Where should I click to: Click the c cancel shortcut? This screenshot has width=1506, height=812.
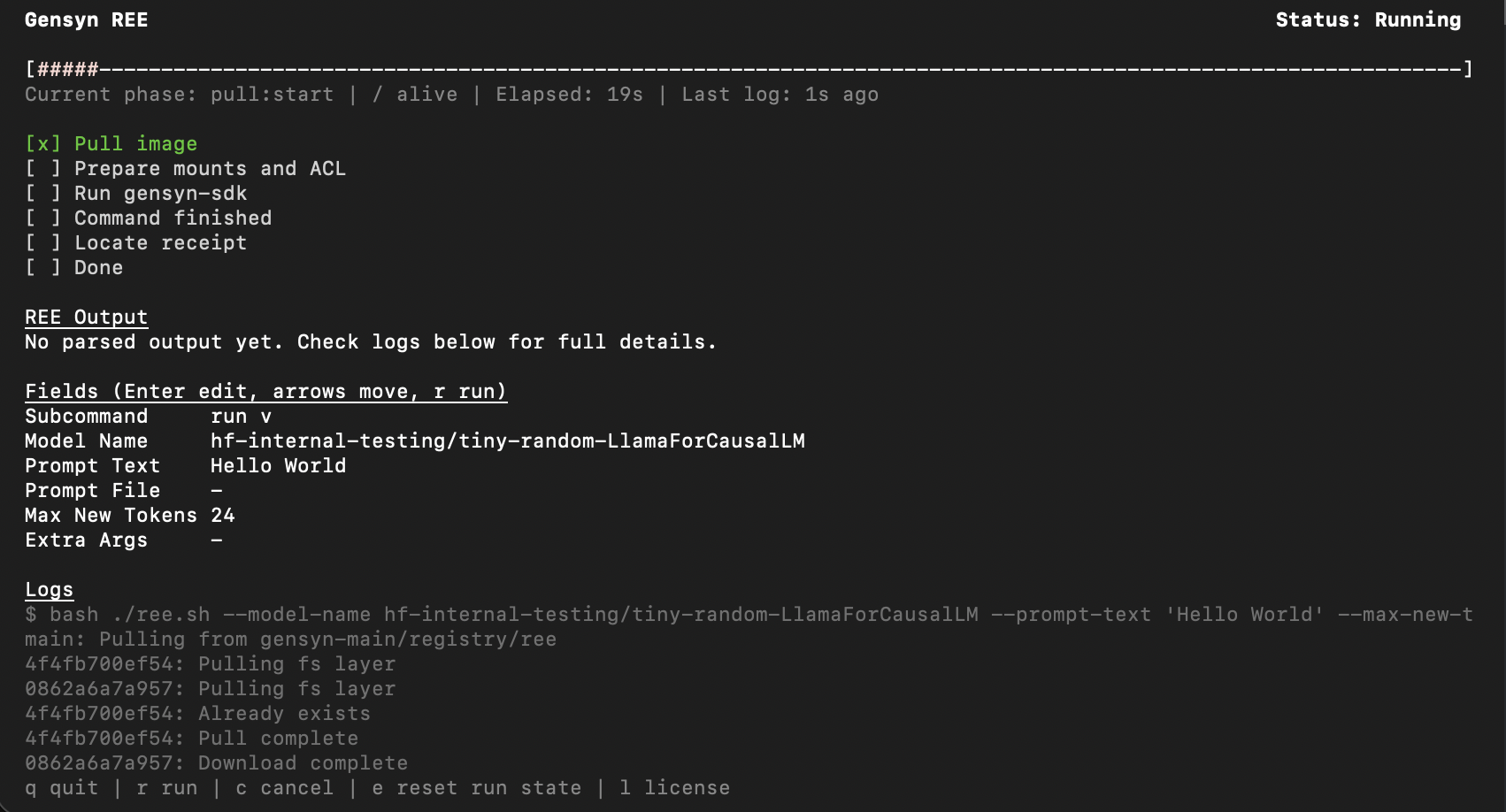(284, 788)
